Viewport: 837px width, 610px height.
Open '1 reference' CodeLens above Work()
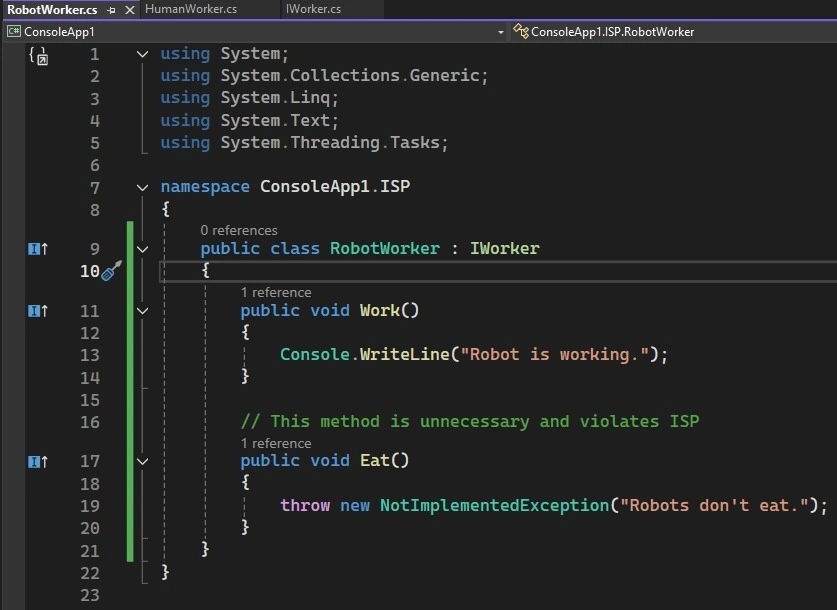275,292
